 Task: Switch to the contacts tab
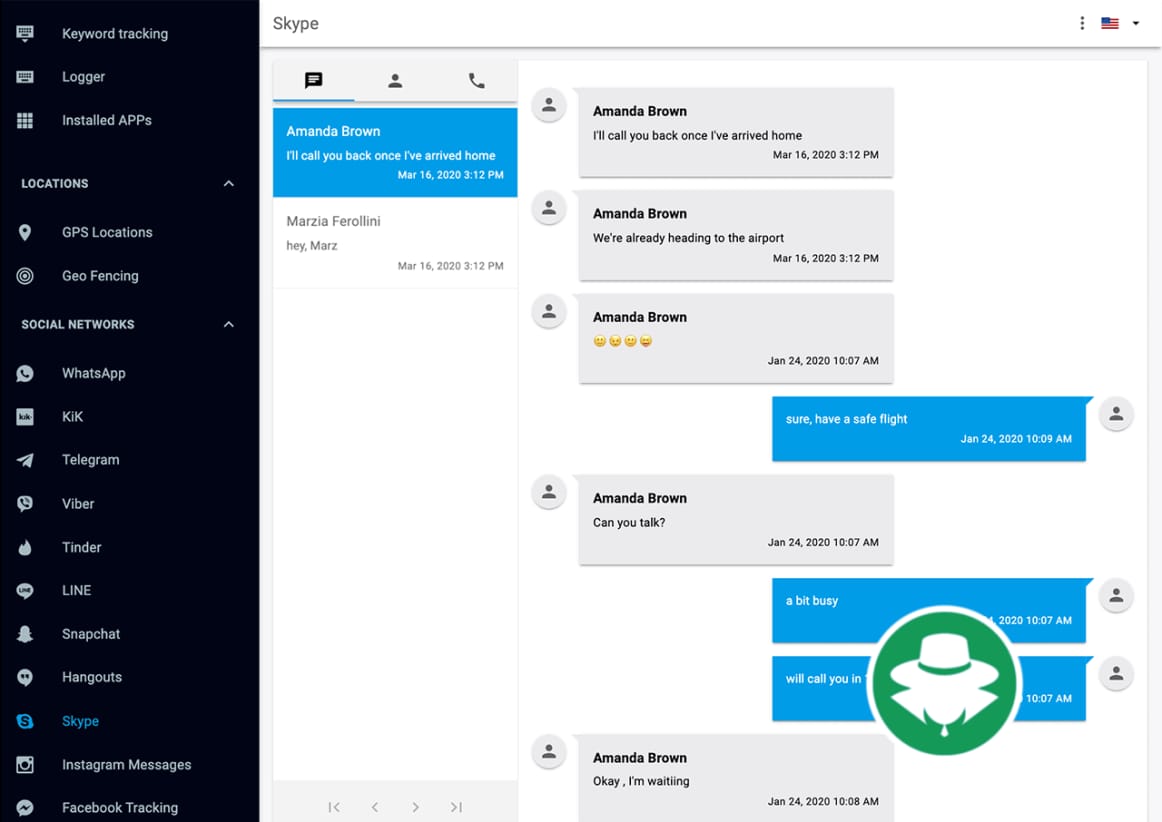pos(395,81)
